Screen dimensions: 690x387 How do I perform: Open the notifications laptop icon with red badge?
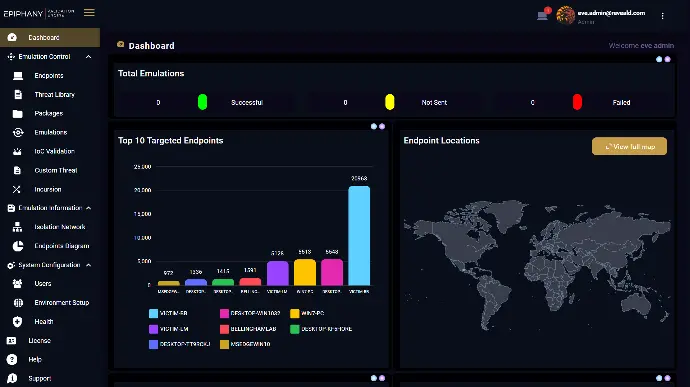[x=543, y=16]
